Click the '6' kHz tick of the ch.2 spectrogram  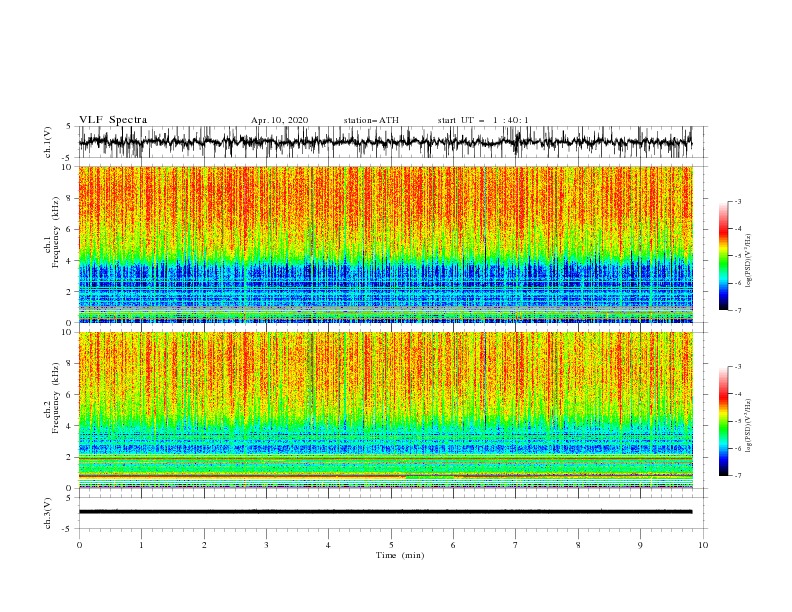click(69, 395)
